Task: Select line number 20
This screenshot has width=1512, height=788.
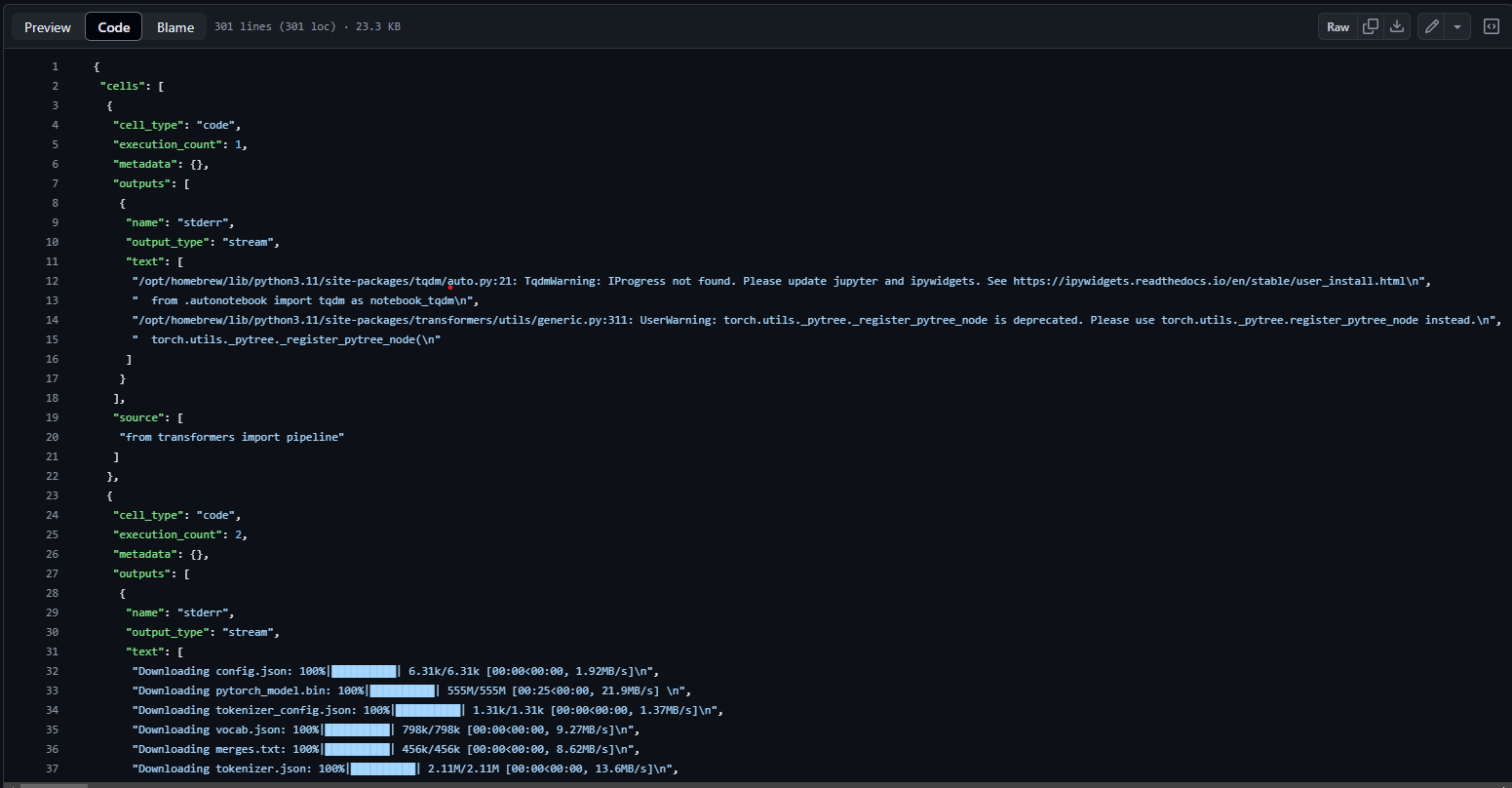Action: pos(52,437)
